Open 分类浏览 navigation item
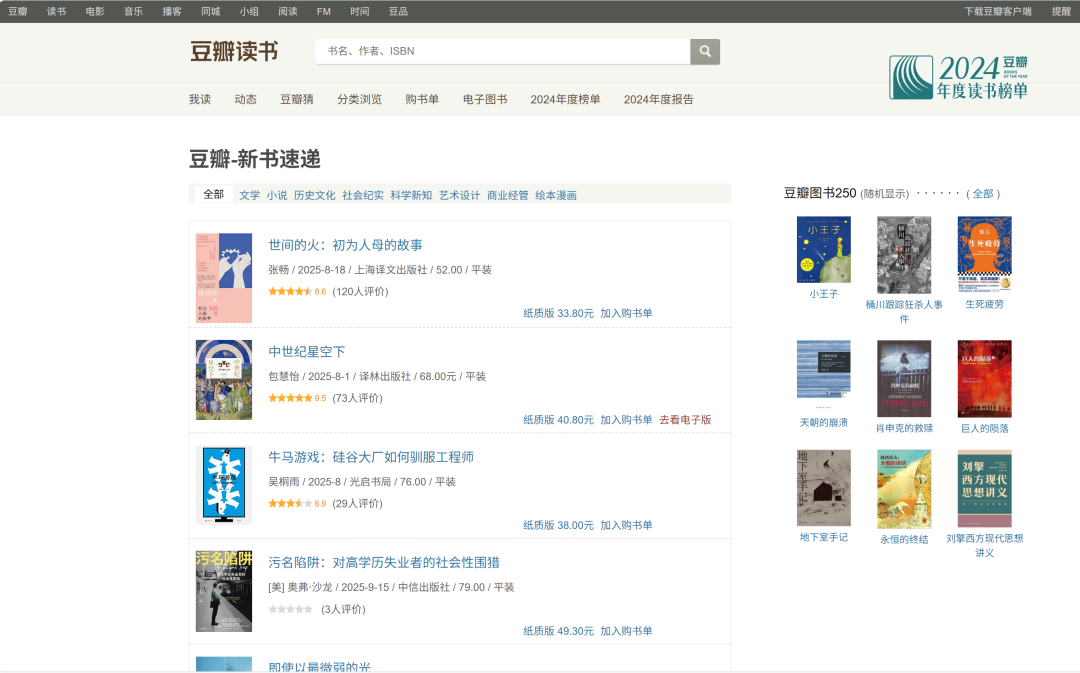Viewport: 1080px width, 673px height. [360, 99]
